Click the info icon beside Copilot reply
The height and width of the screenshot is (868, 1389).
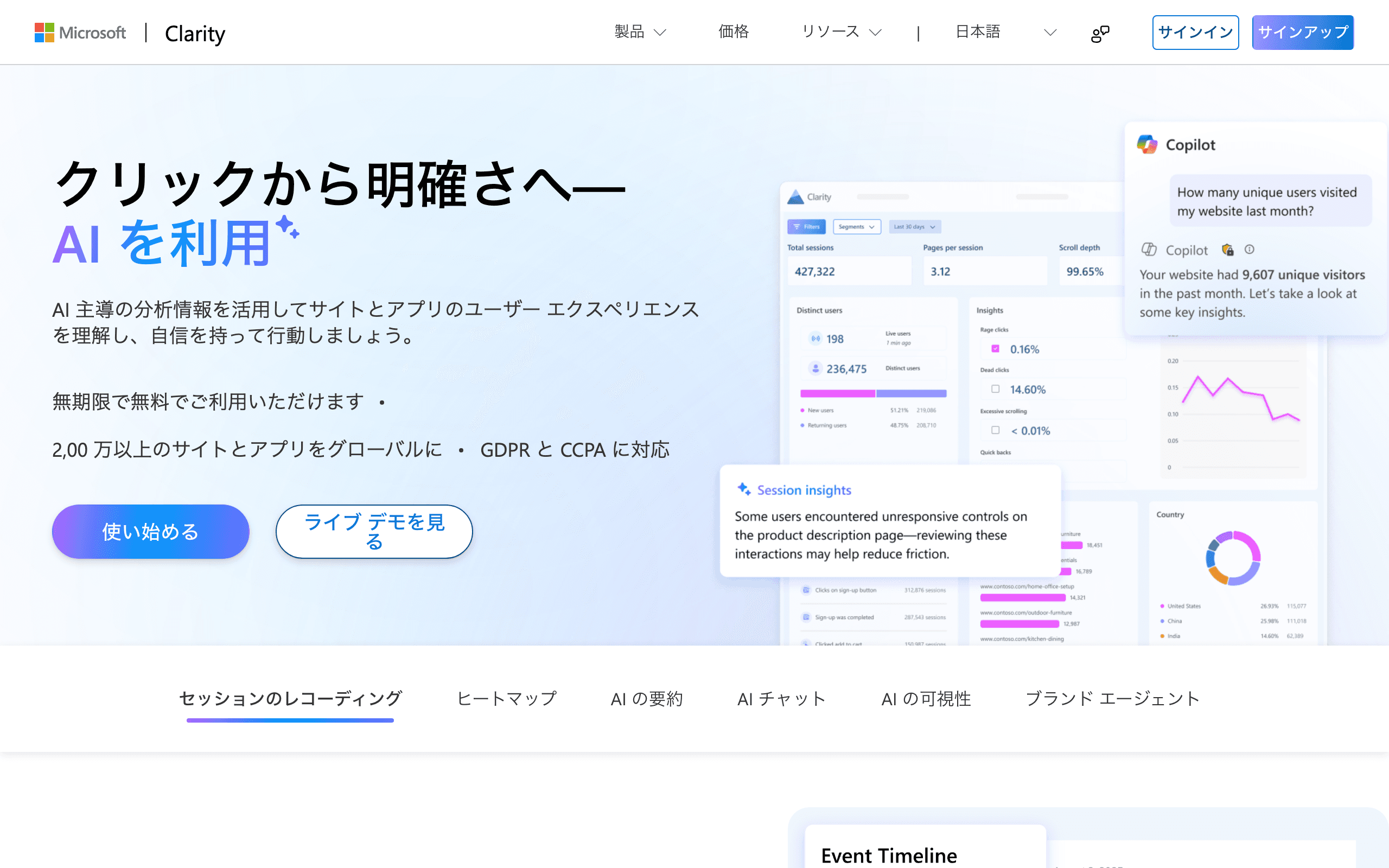[1250, 249]
